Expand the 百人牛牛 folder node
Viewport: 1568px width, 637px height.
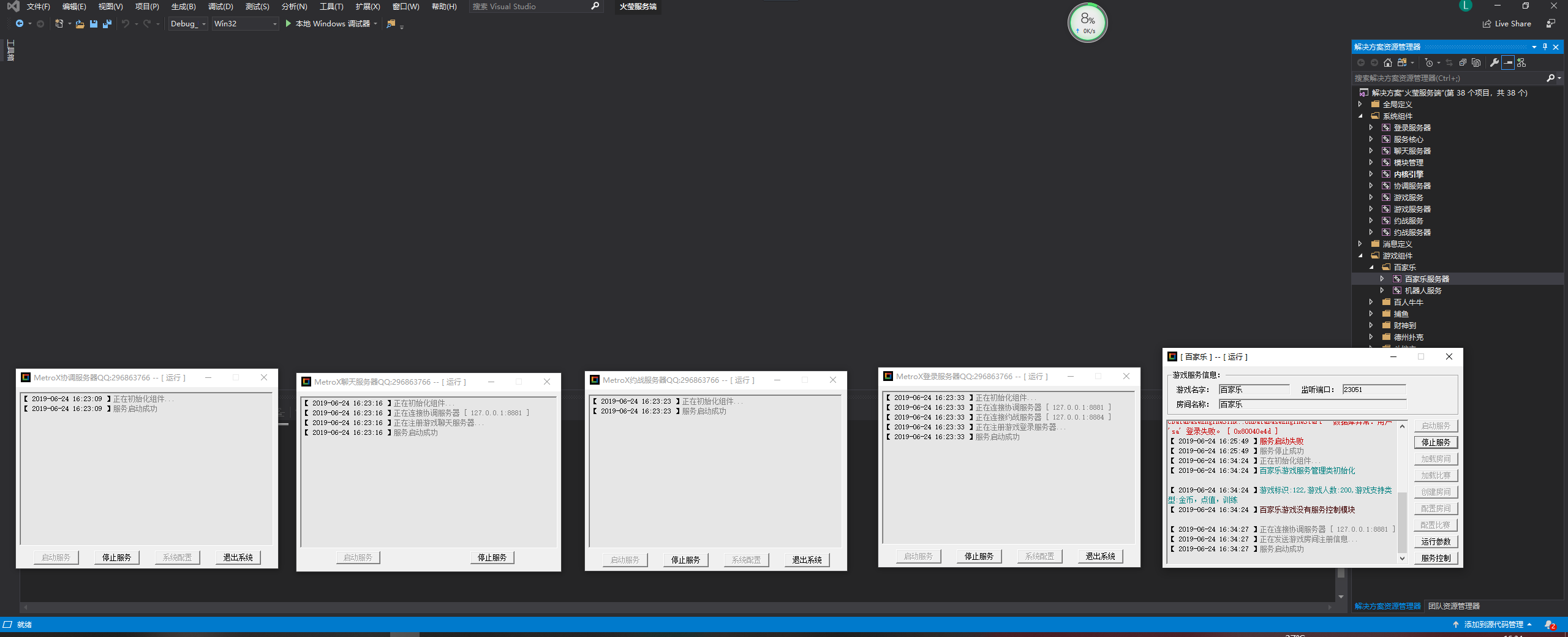click(x=1371, y=302)
